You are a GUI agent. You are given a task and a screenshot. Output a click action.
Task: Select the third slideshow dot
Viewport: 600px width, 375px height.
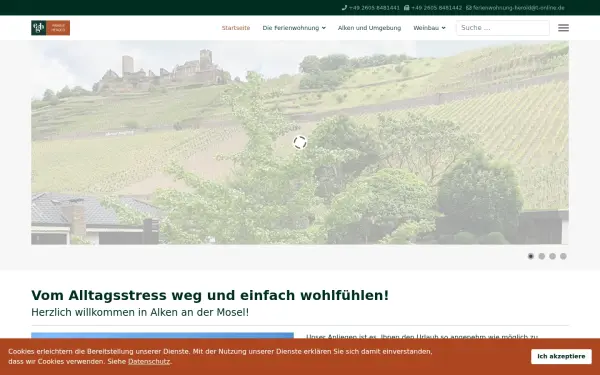click(552, 256)
